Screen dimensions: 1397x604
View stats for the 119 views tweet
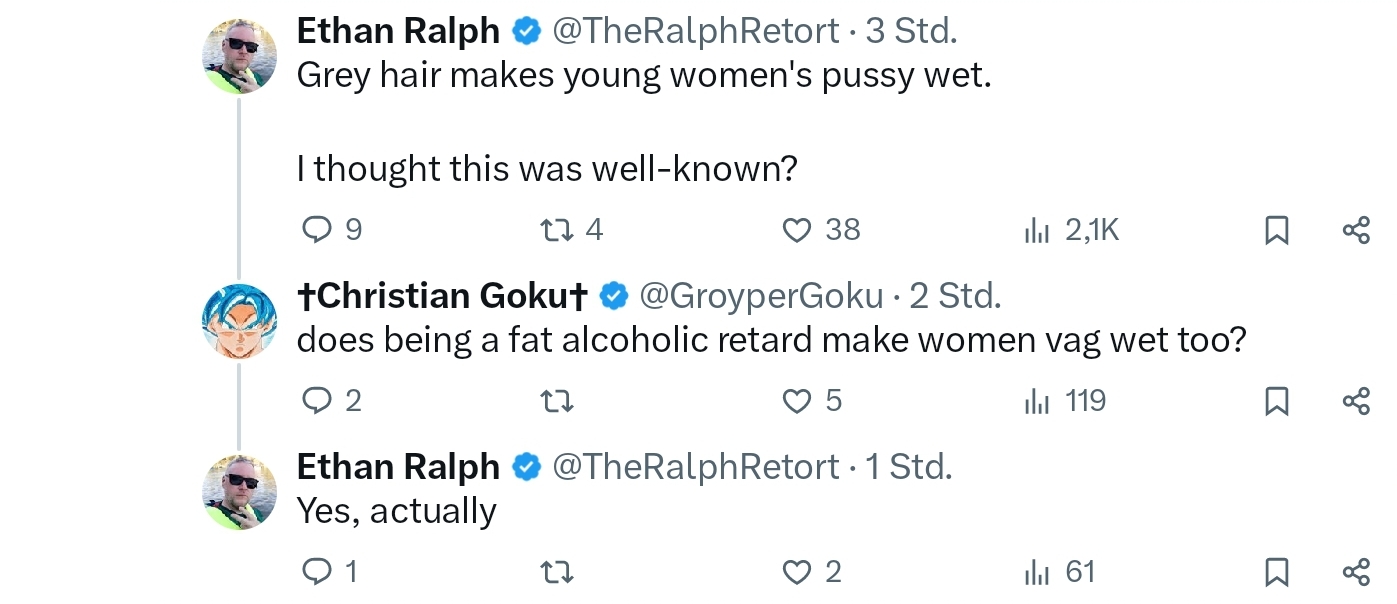click(1036, 401)
